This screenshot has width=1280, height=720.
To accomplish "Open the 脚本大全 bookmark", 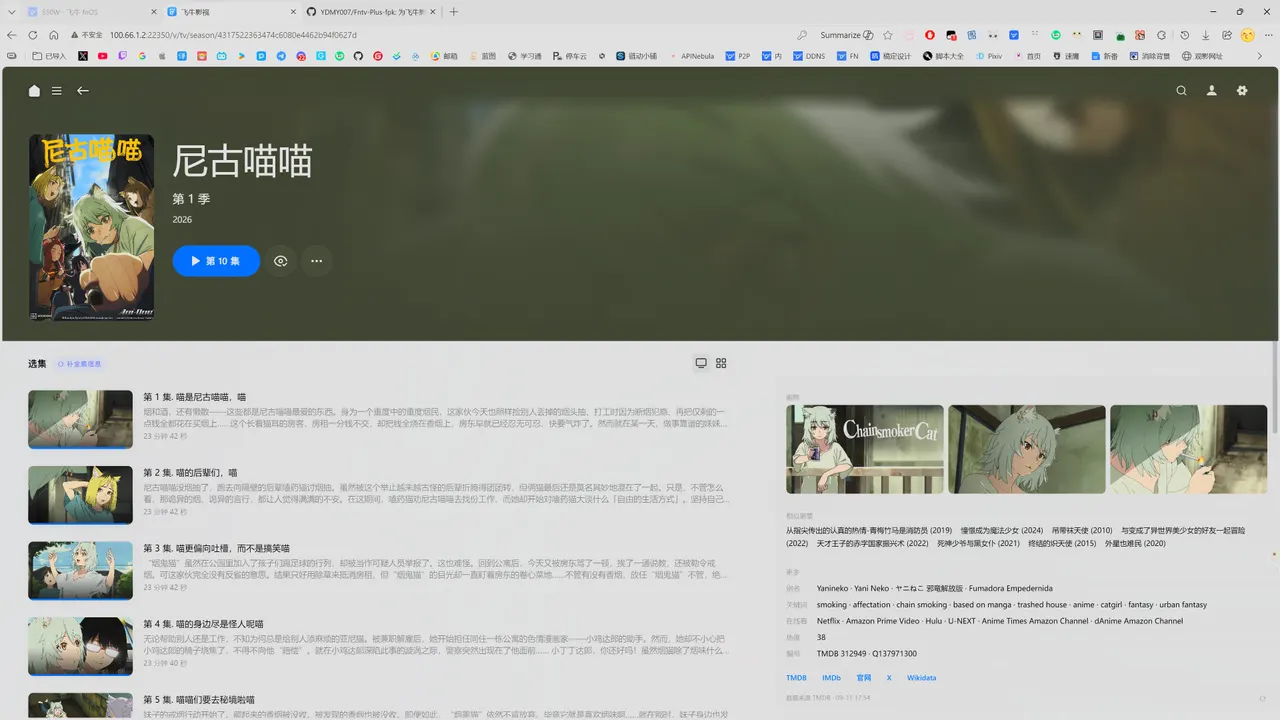I will (944, 56).
